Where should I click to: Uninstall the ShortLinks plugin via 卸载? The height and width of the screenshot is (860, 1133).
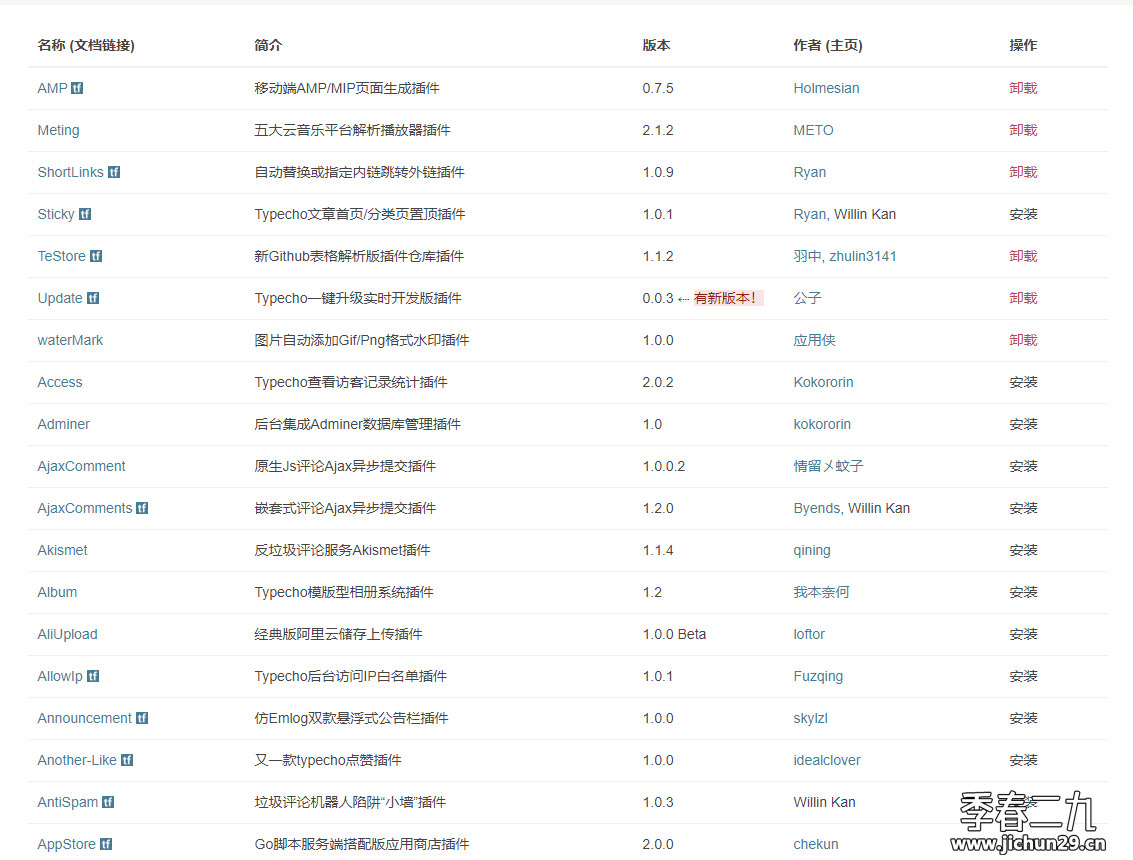point(1023,172)
